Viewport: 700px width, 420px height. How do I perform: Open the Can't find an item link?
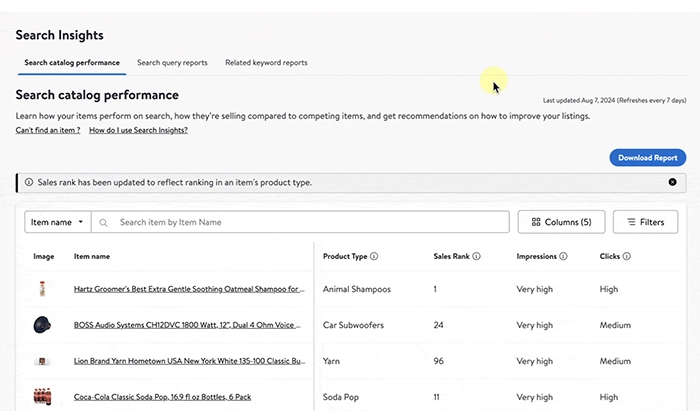pyautogui.click(x=47, y=131)
